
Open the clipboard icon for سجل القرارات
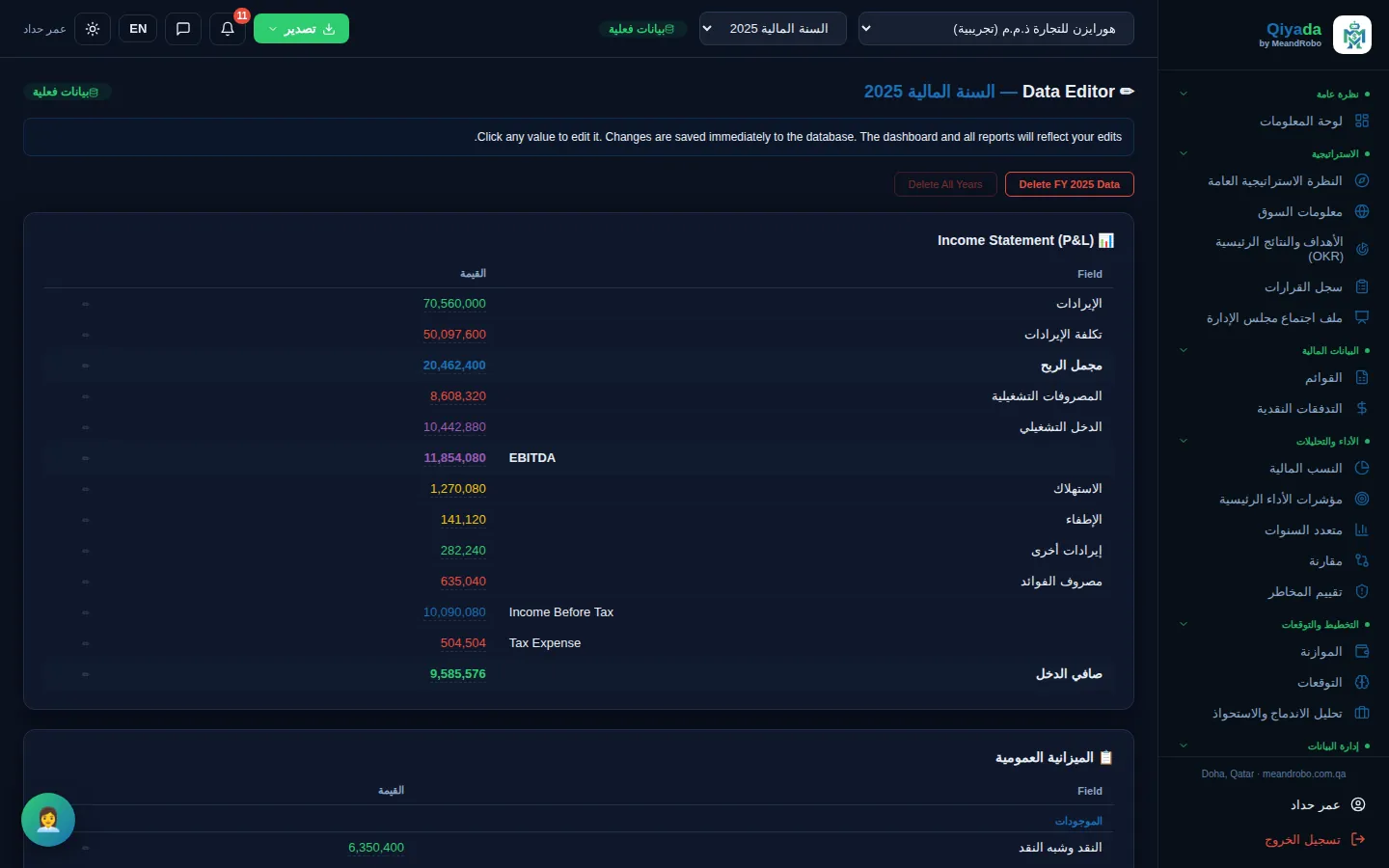click(1362, 286)
